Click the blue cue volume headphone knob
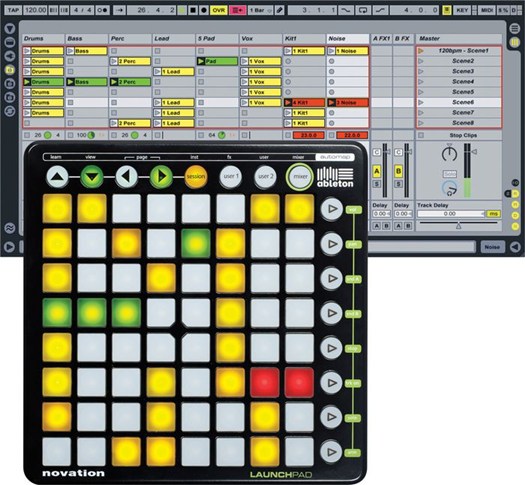 pyautogui.click(x=450, y=189)
